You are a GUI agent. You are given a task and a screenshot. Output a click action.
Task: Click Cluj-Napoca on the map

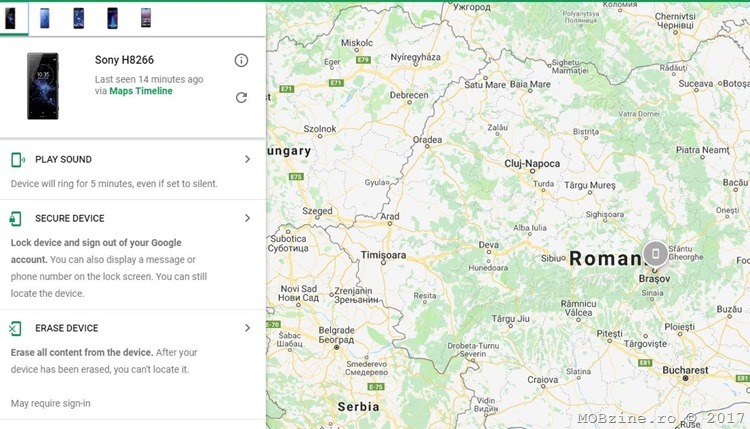coord(532,164)
